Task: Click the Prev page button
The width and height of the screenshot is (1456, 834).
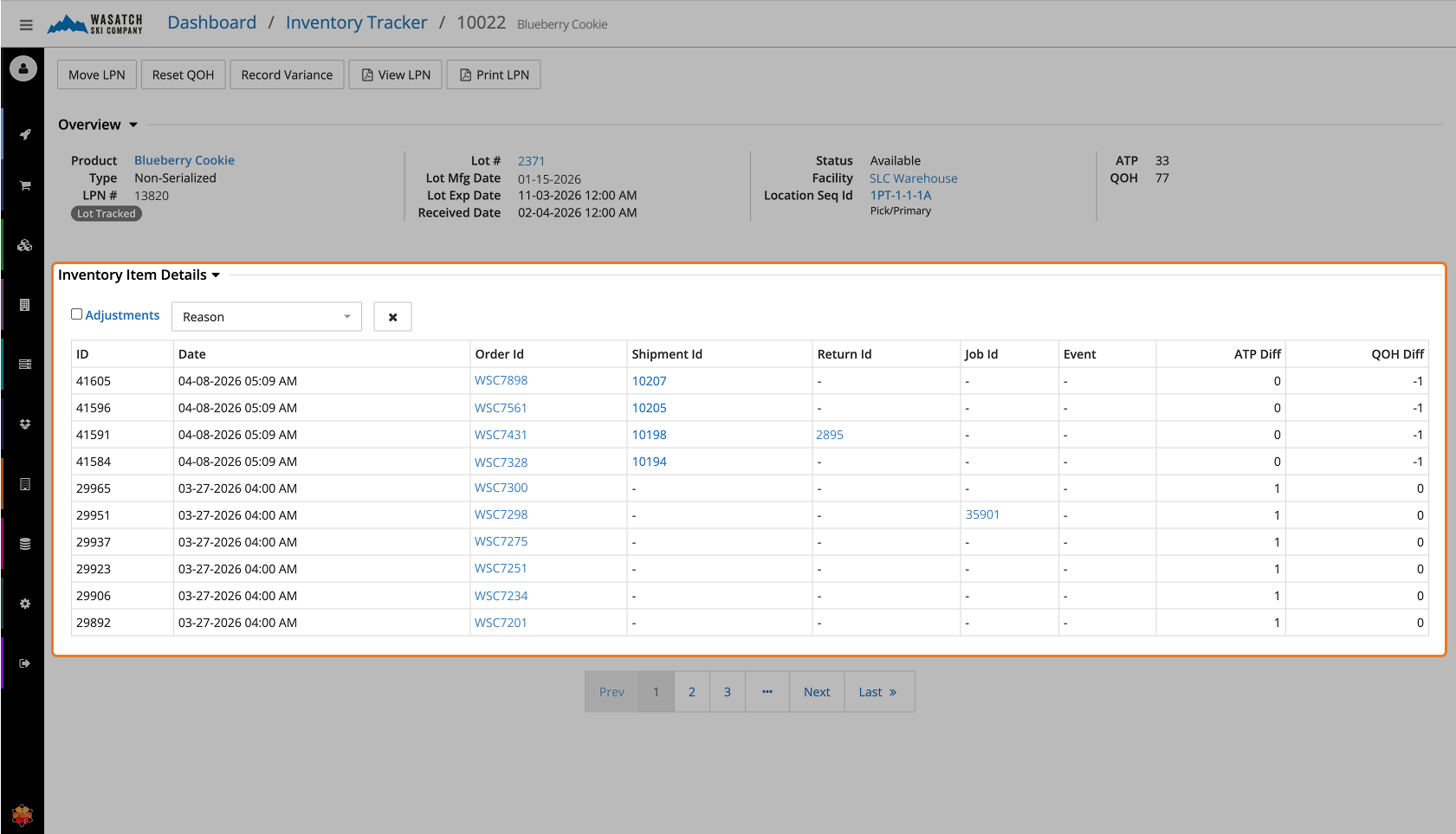Action: [612, 692]
